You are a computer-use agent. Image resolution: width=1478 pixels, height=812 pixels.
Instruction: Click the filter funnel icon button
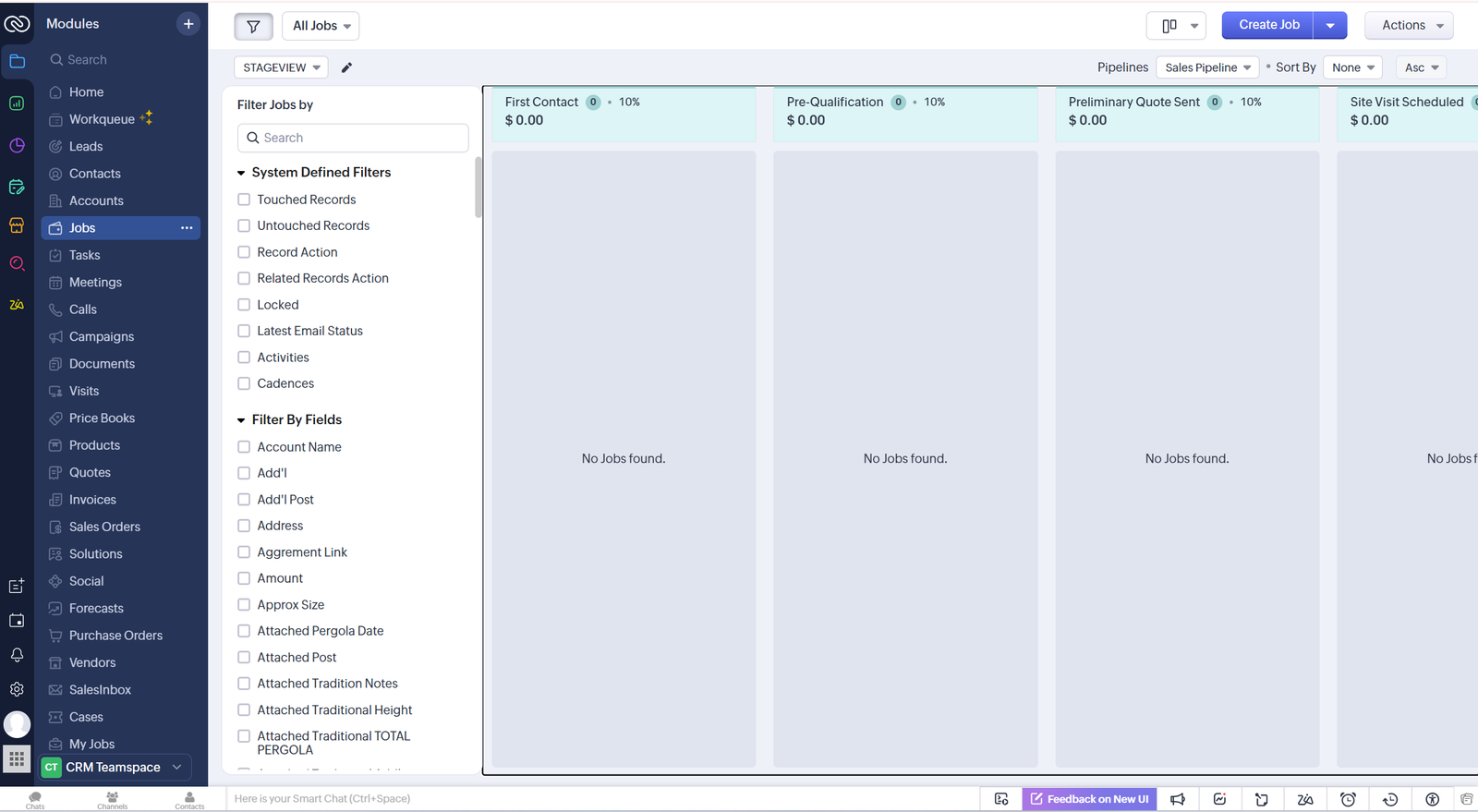tap(253, 26)
